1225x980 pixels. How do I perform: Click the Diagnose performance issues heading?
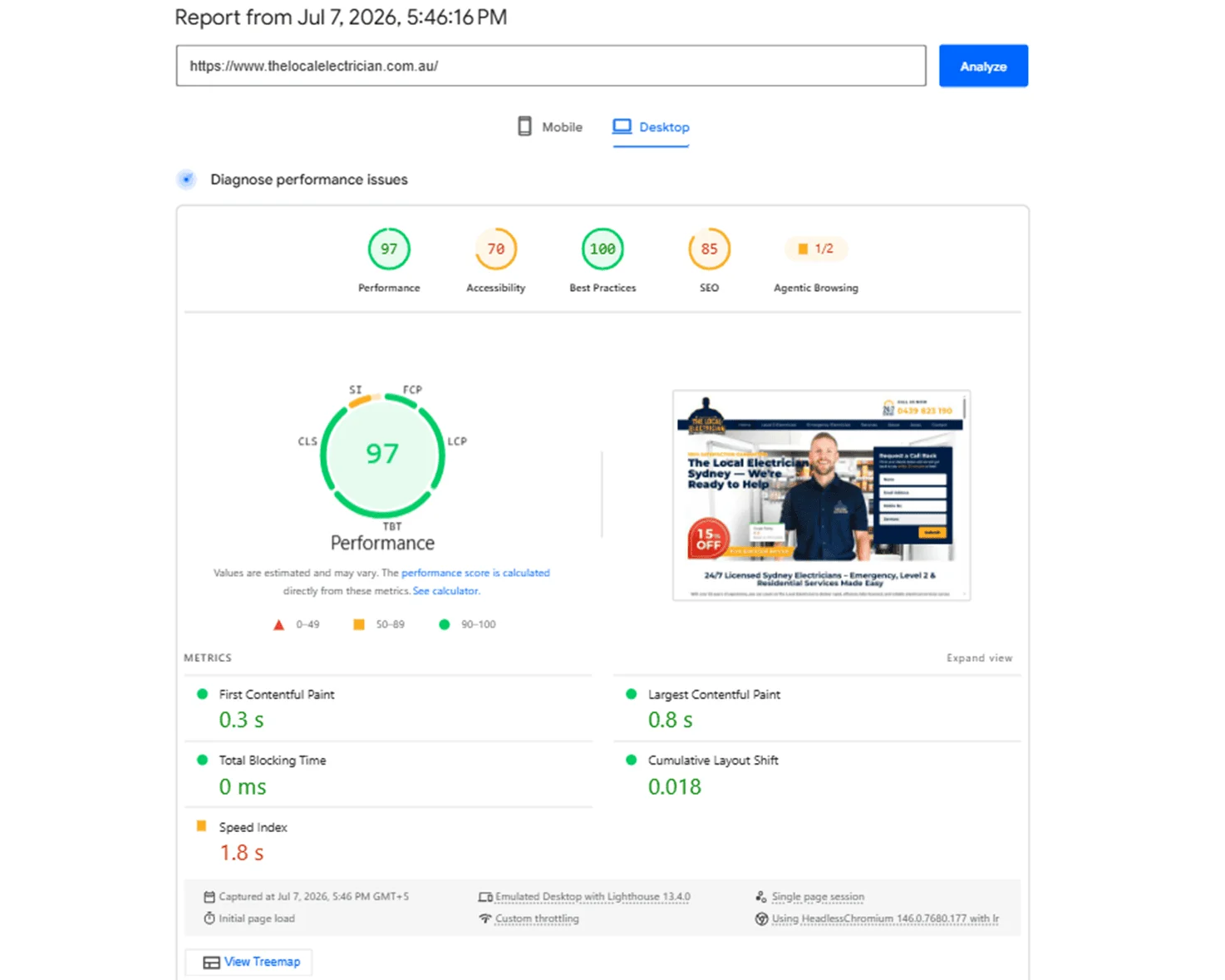coord(309,180)
